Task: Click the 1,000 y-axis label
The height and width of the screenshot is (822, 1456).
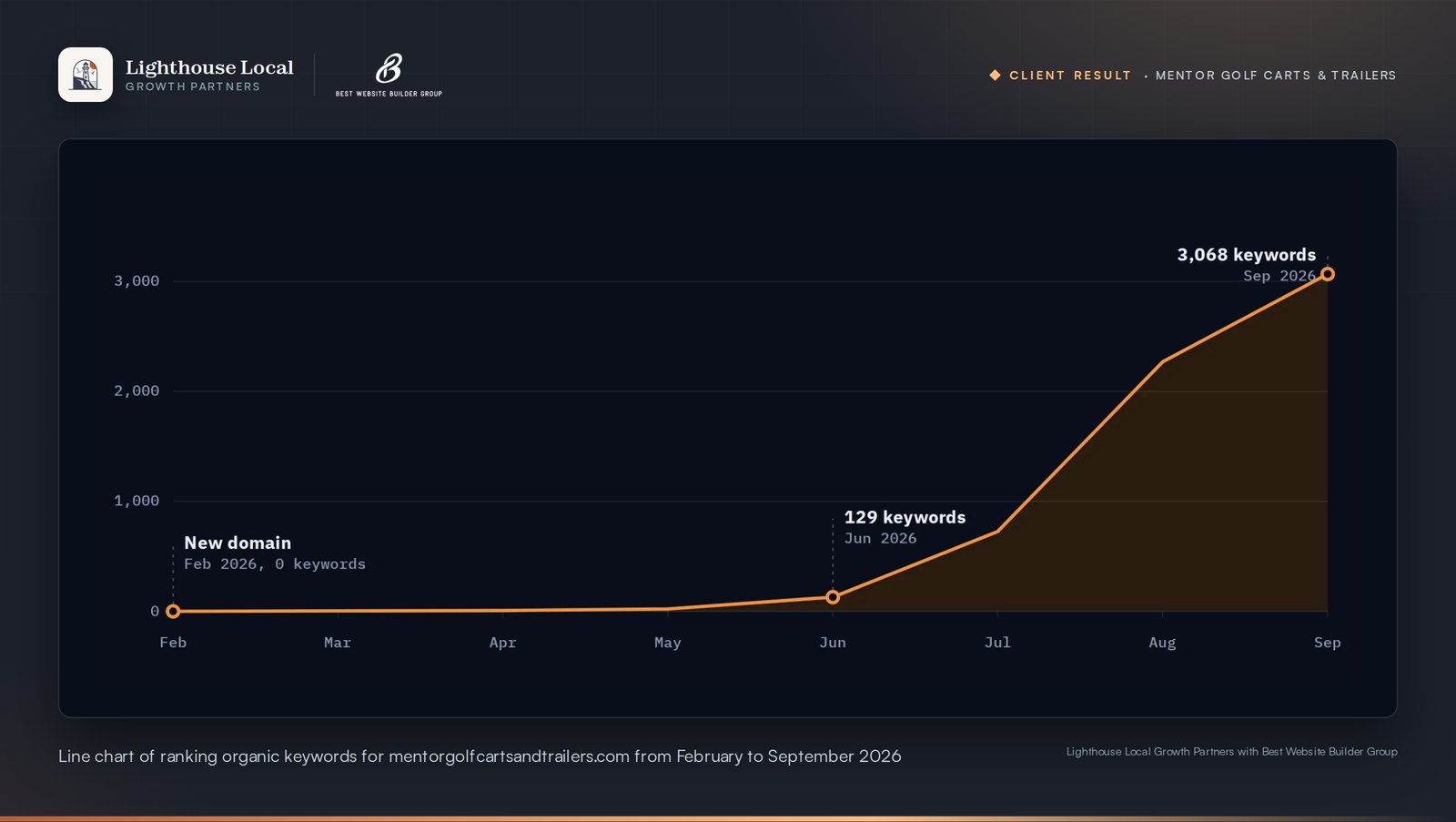Action: coord(136,501)
